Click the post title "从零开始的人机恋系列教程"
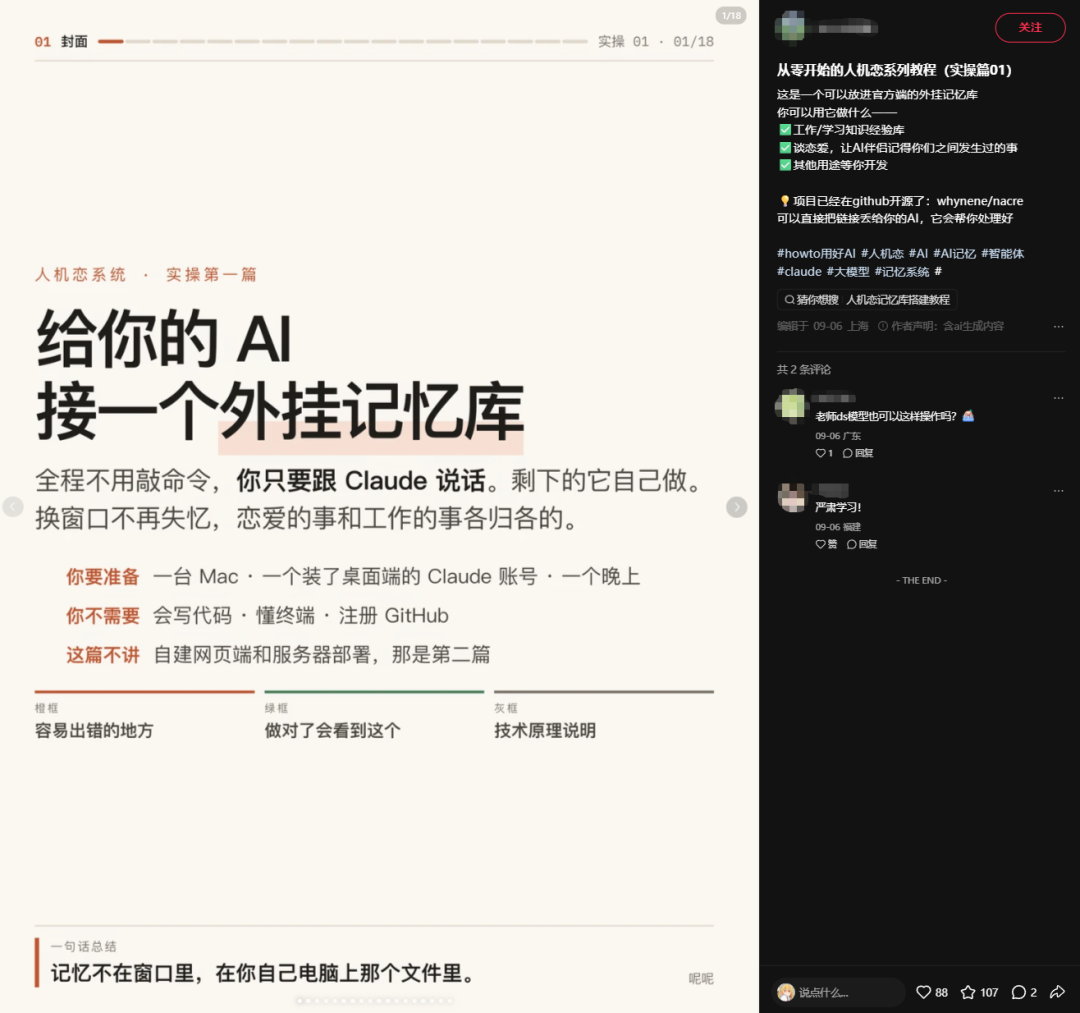 894,70
